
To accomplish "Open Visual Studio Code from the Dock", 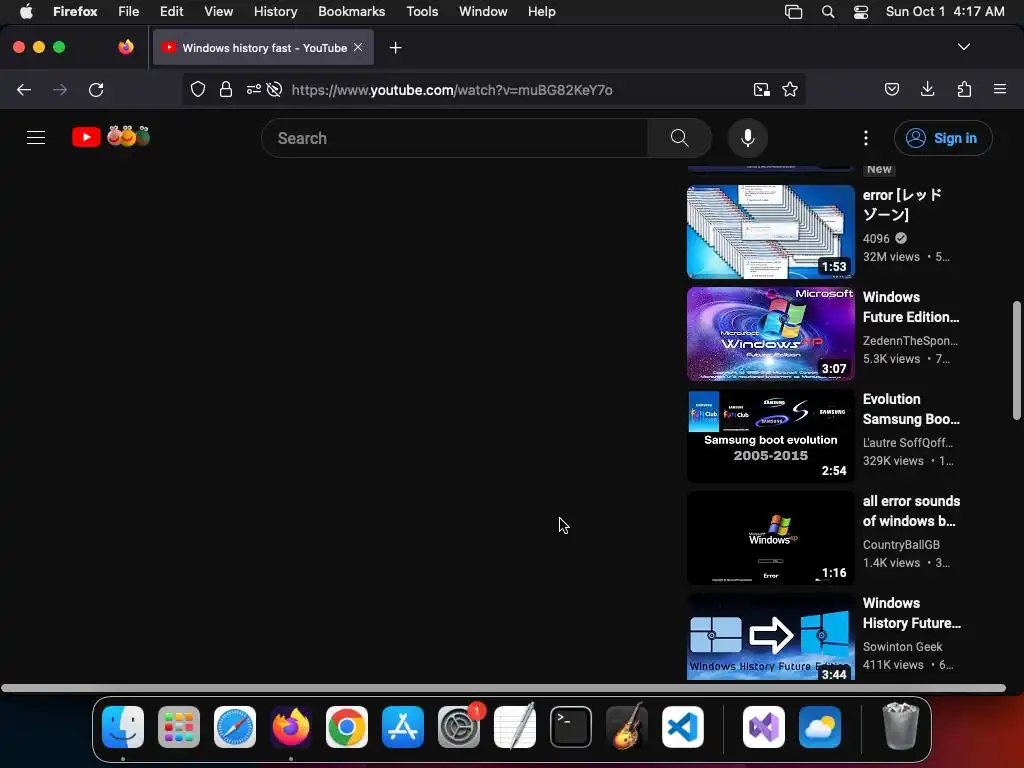I will pos(682,726).
